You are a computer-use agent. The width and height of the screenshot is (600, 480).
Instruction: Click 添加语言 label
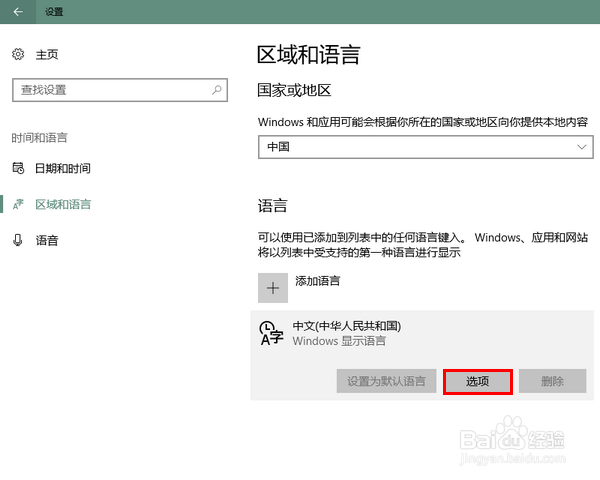click(318, 281)
